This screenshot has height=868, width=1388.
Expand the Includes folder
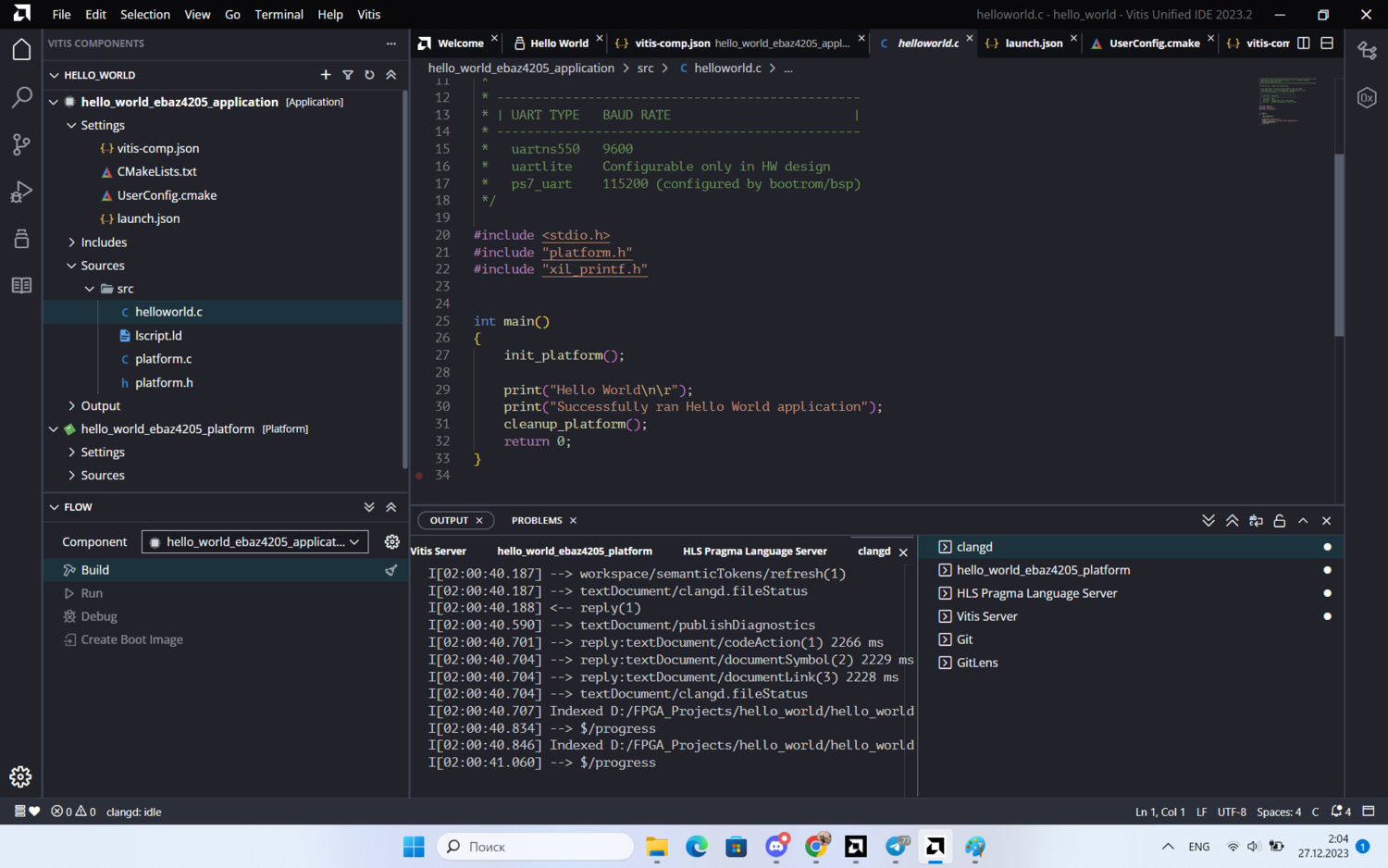click(104, 242)
